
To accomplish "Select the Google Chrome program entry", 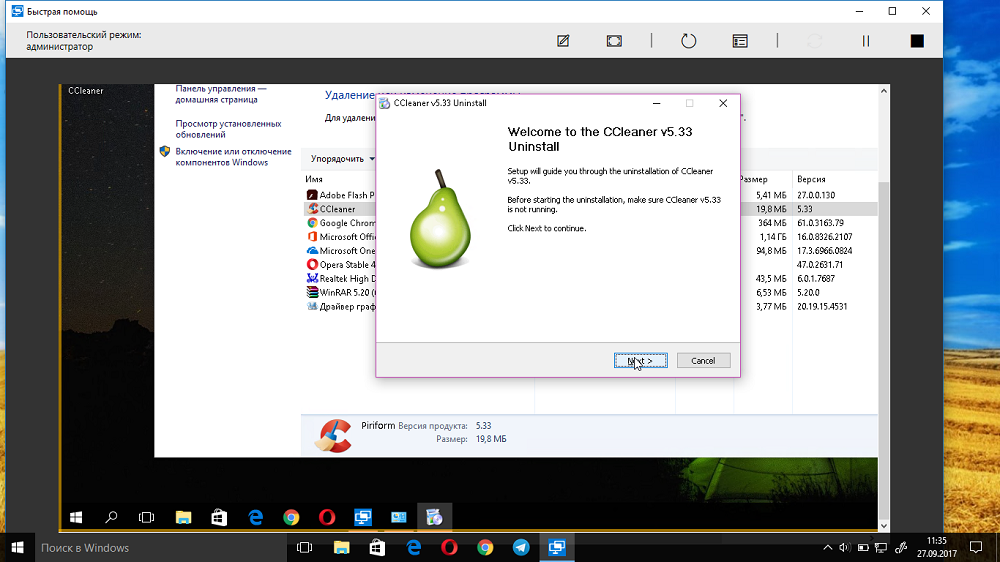I will 339,223.
